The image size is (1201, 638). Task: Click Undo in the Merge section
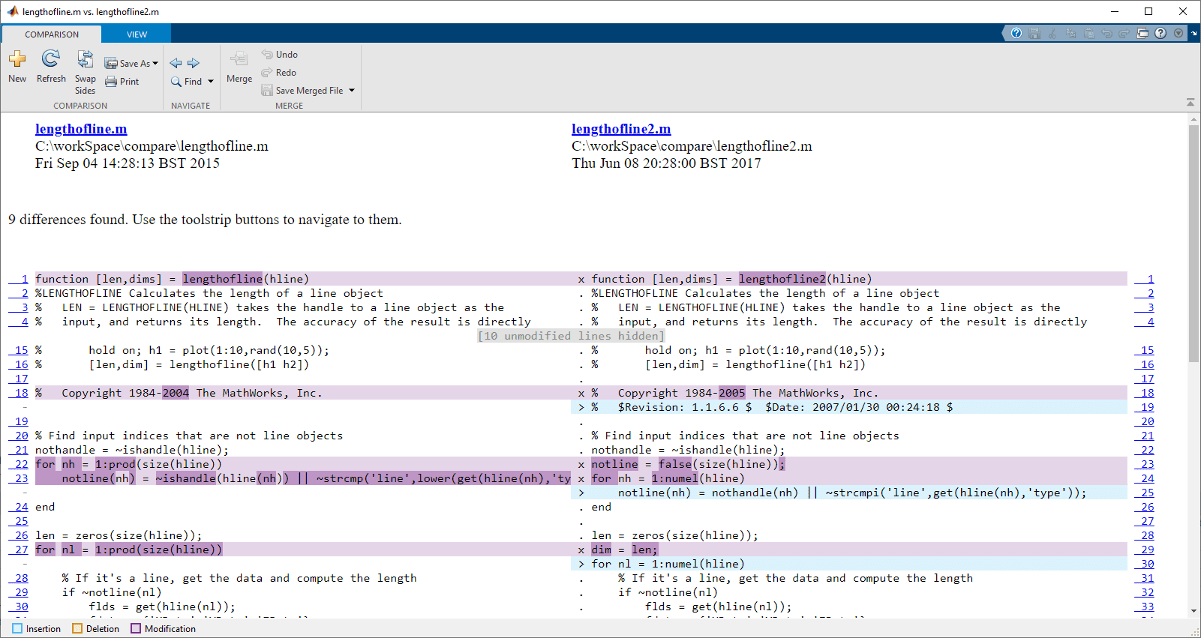[279, 54]
